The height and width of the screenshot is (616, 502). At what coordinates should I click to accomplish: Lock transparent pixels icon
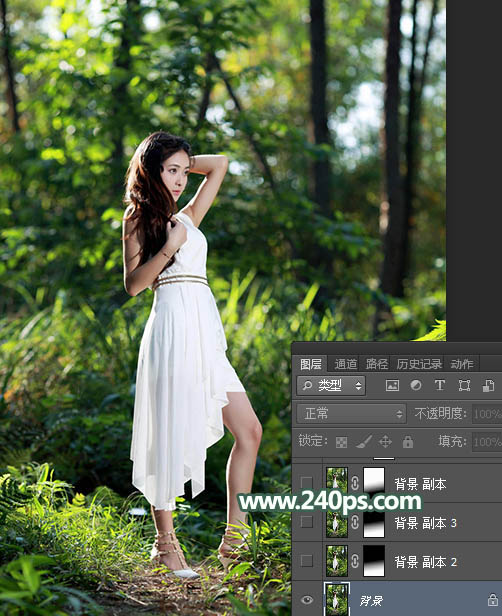point(341,442)
